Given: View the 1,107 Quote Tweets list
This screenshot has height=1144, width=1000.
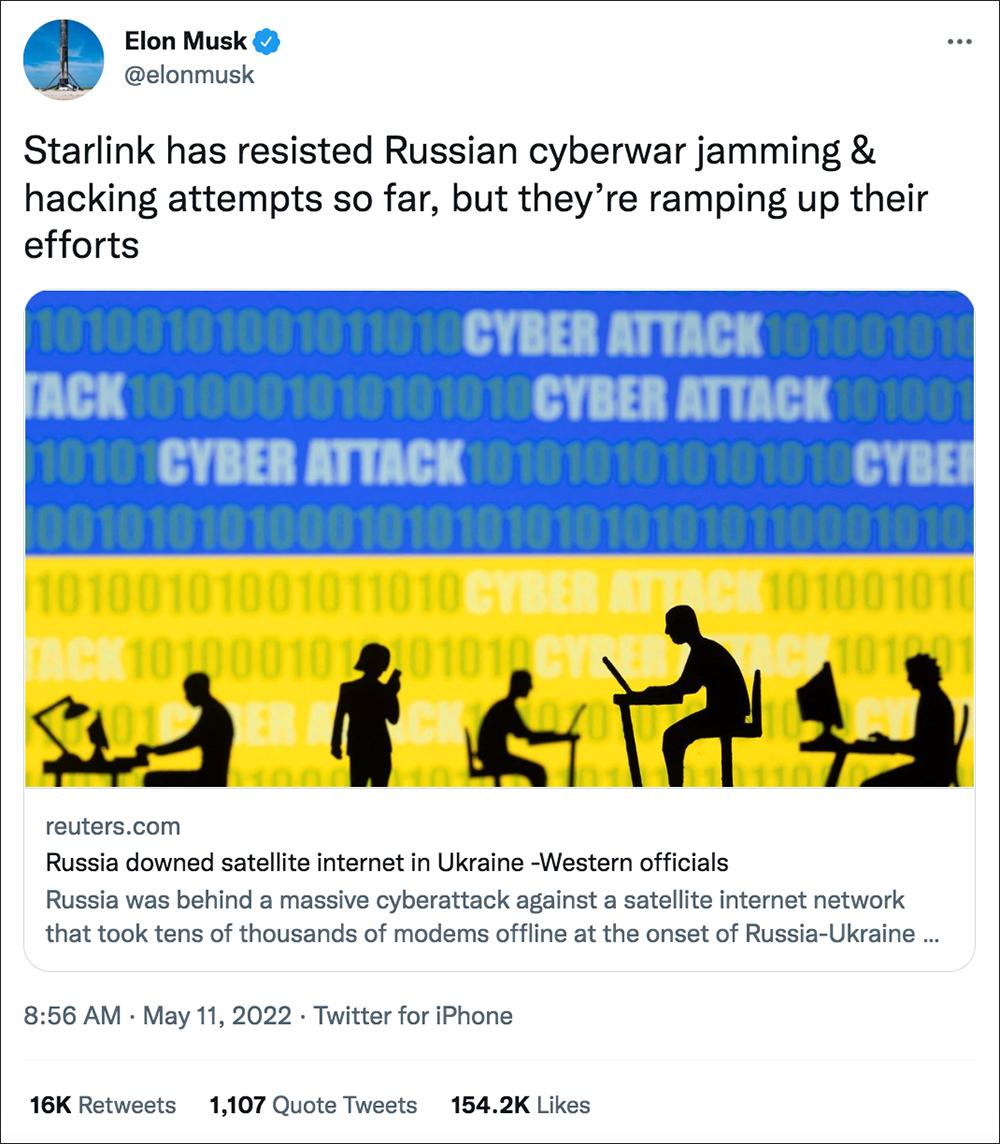Looking at the screenshot, I should [313, 1105].
